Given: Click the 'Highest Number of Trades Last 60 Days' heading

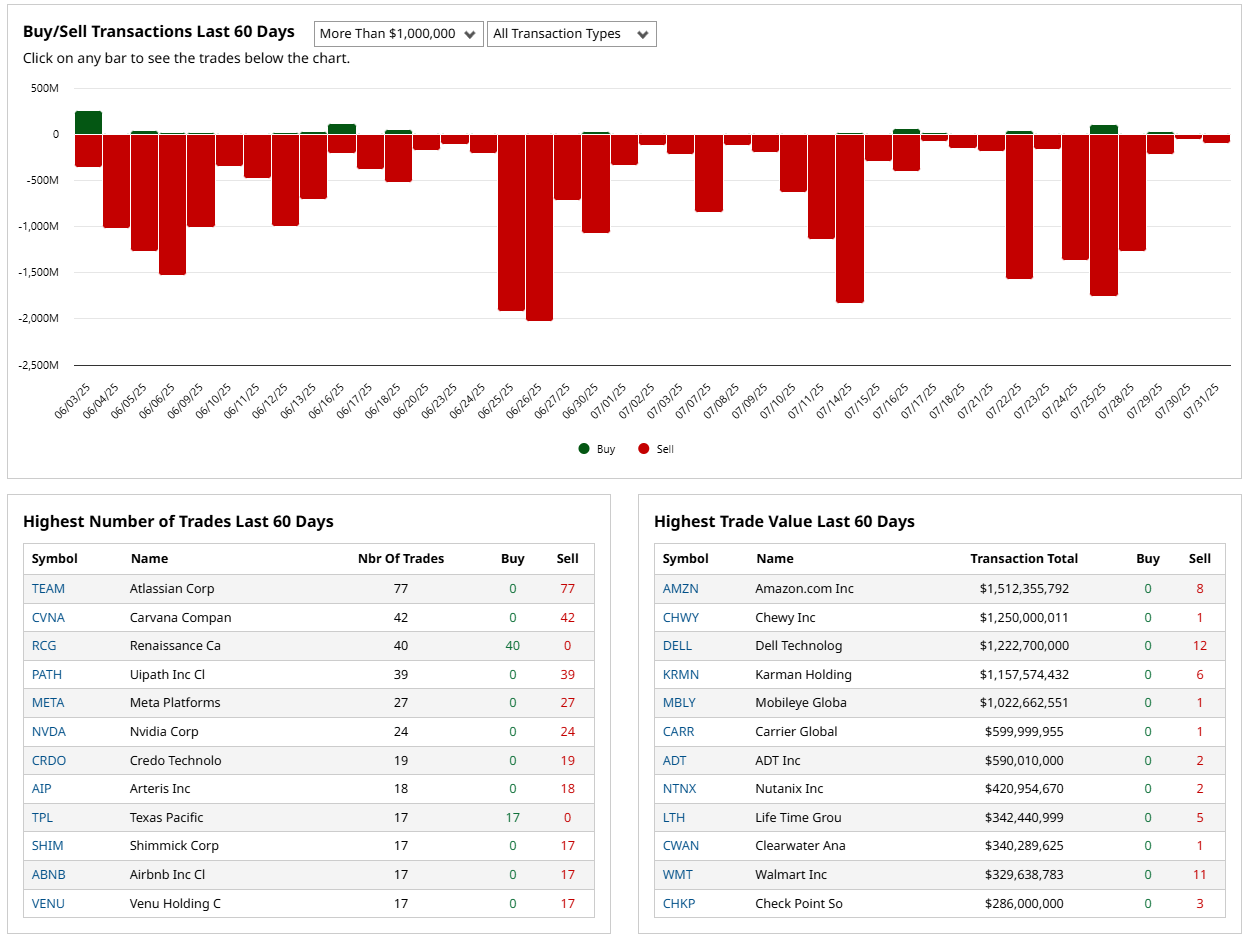Looking at the screenshot, I should pos(178,522).
